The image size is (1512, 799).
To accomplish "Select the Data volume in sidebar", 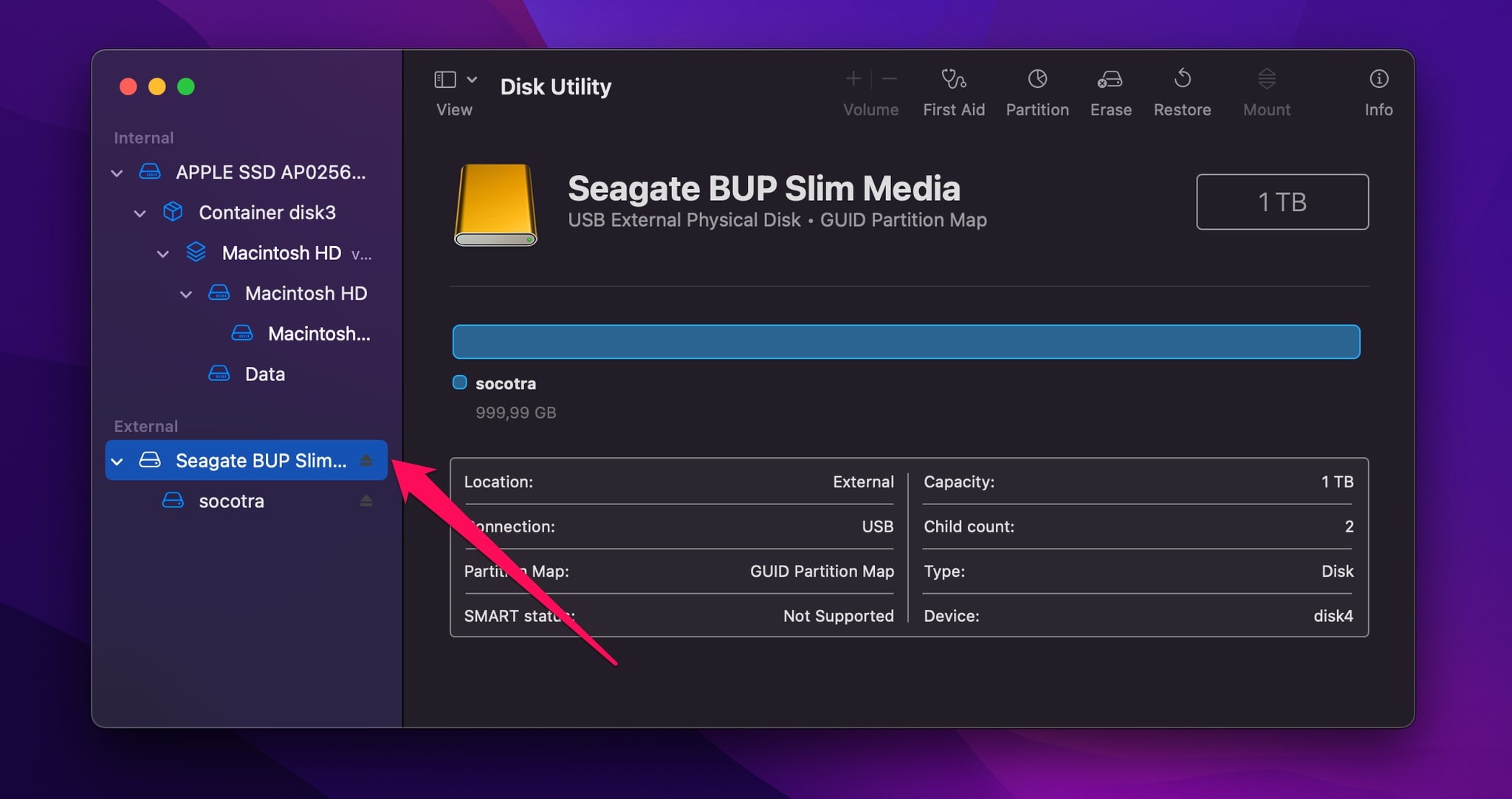I will (x=264, y=374).
